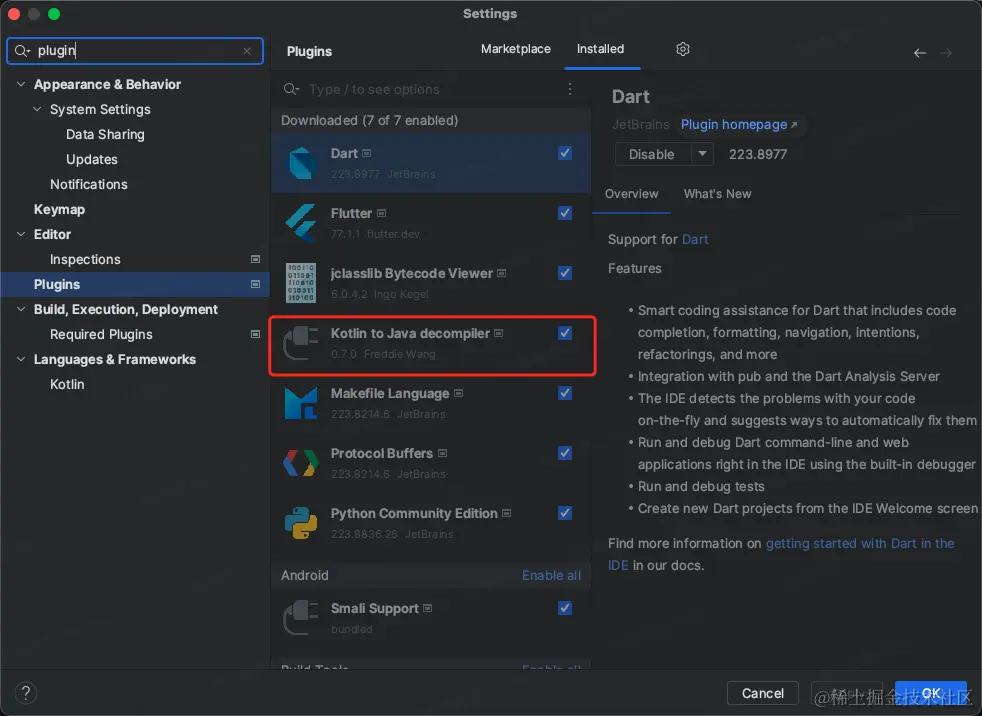Click bundled marker icon beside Dart name

click(367, 153)
